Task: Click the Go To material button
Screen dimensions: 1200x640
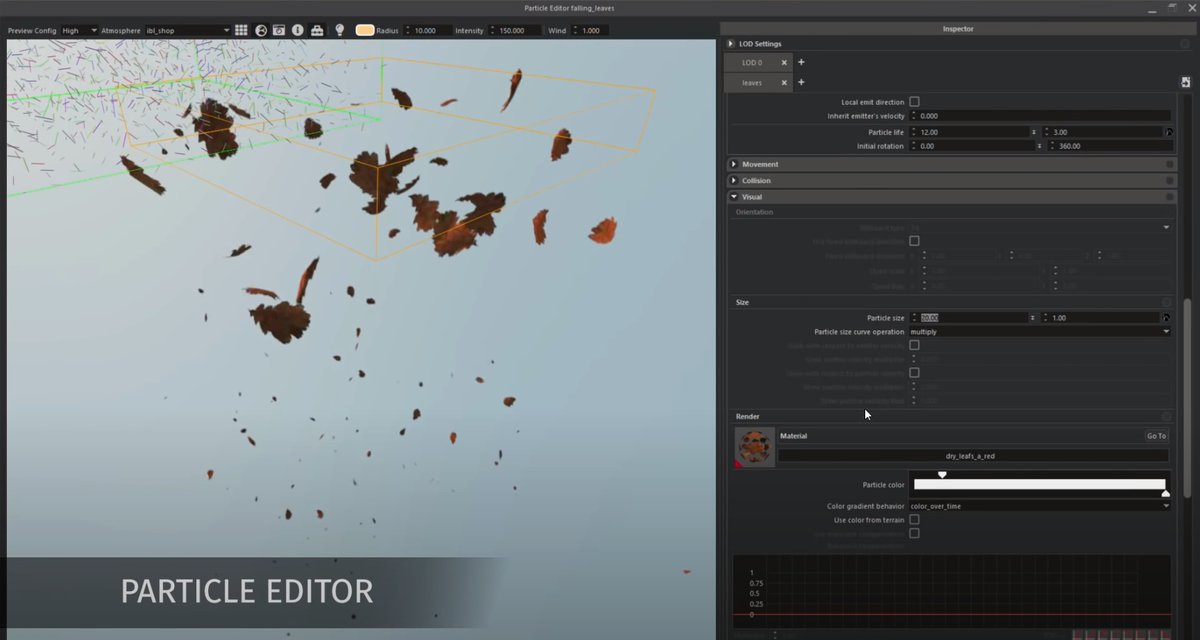Action: click(1156, 436)
